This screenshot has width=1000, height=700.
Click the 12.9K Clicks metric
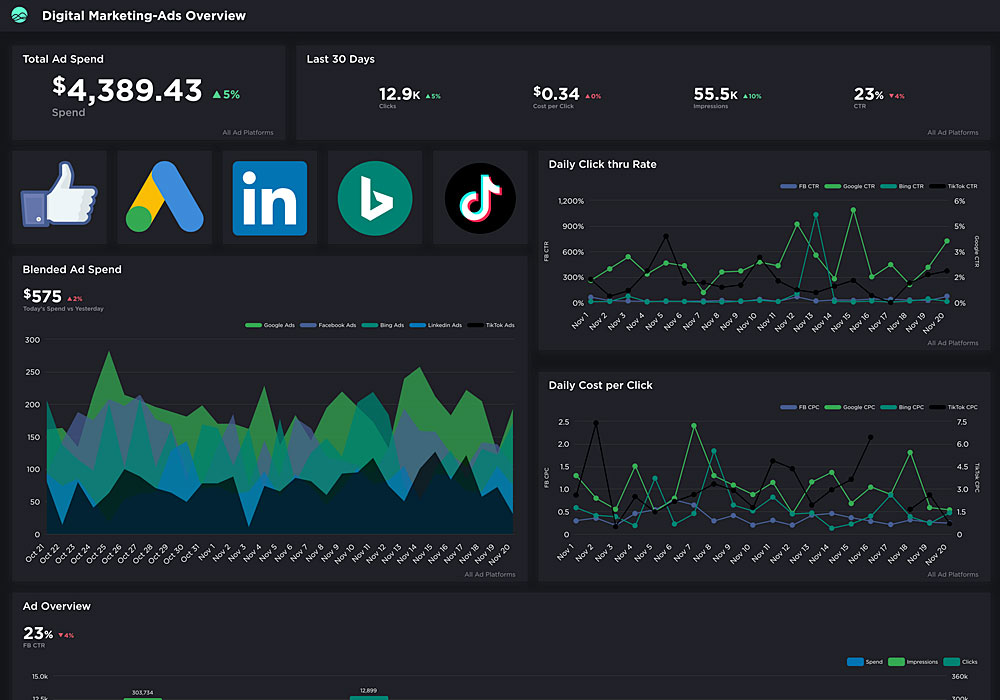click(400, 94)
